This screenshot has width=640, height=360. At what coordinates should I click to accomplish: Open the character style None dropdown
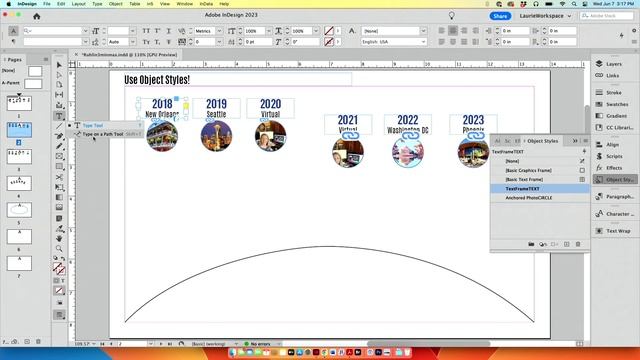click(423, 31)
